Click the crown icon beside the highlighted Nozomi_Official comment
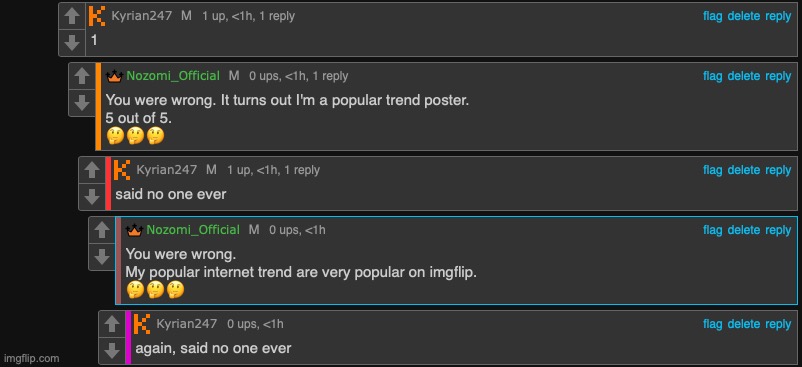 [x=134, y=230]
